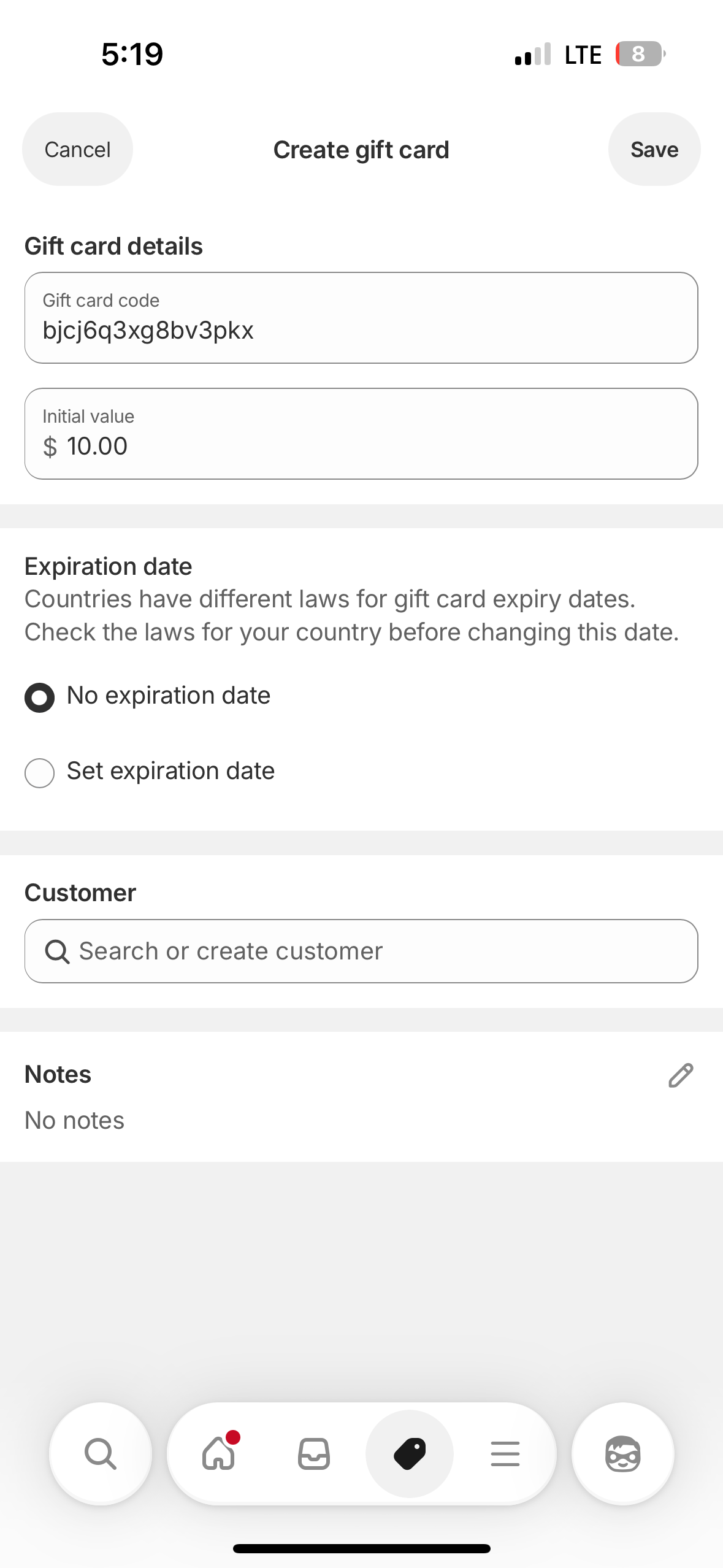Open the hamburger menu icon

coord(505,1454)
